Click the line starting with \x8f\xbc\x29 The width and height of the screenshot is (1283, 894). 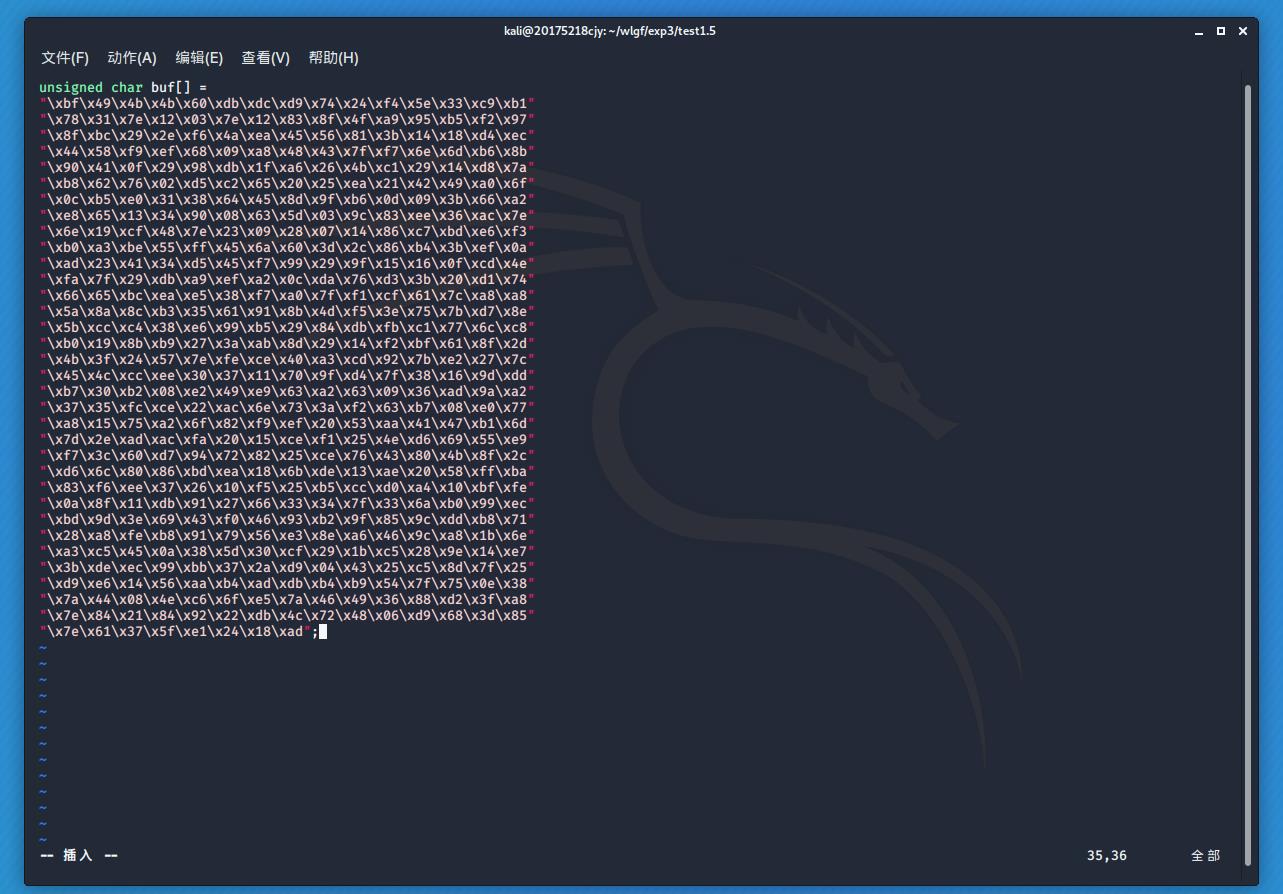[x=288, y=136]
